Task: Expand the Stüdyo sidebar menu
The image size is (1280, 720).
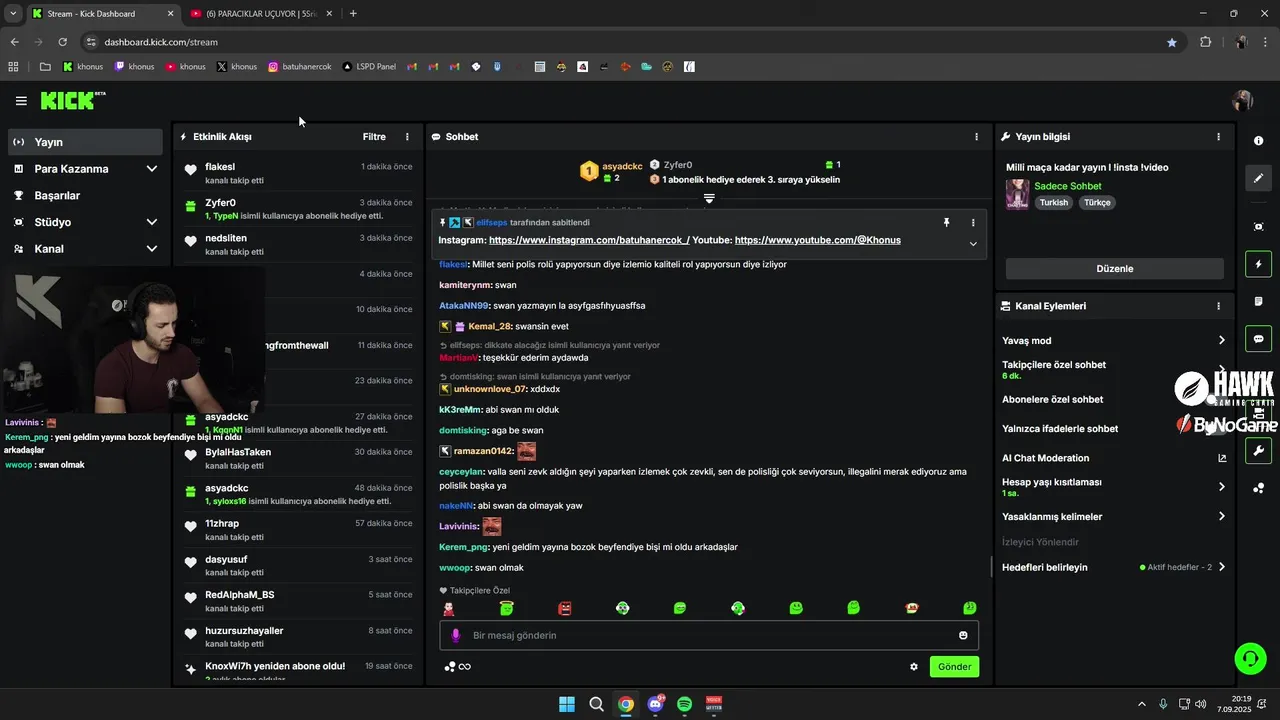Action: coord(85,222)
